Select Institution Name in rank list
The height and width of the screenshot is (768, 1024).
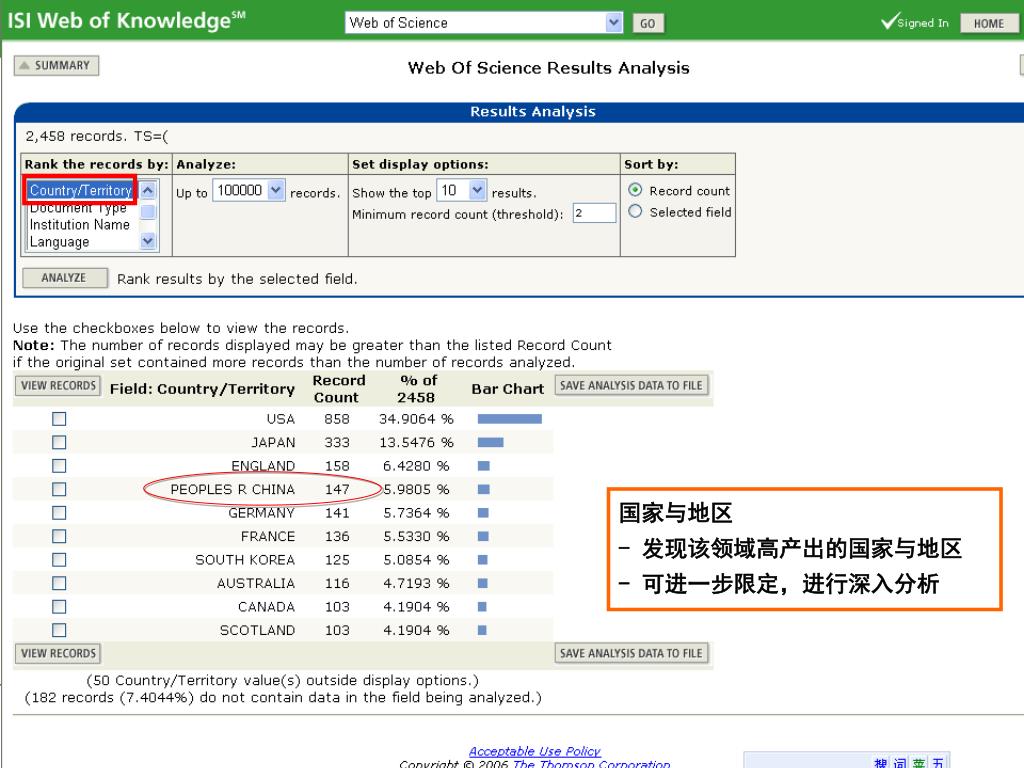point(80,225)
